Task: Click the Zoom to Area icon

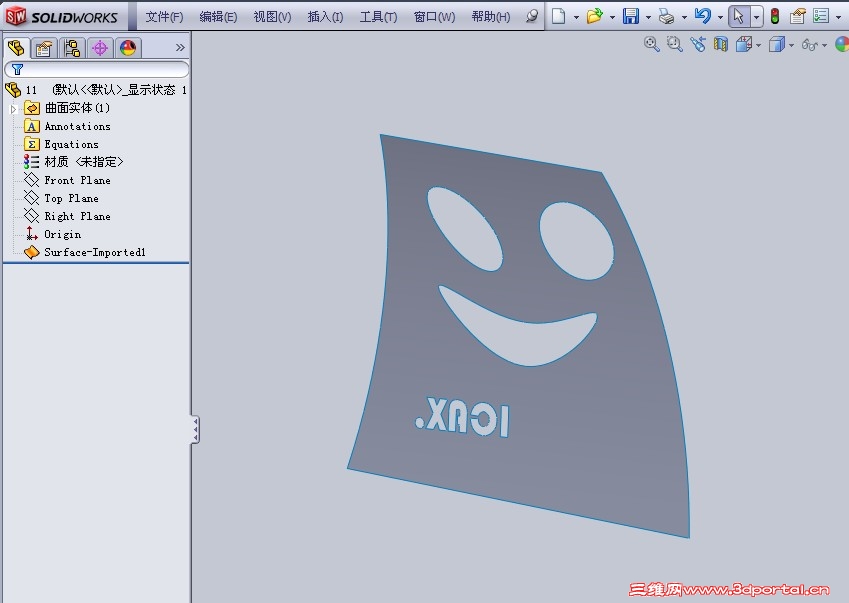Action: tap(675, 44)
